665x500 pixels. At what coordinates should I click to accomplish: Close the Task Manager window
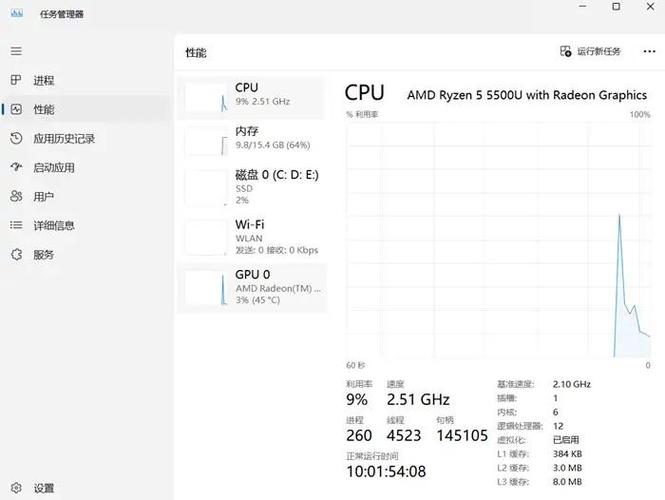650,6
